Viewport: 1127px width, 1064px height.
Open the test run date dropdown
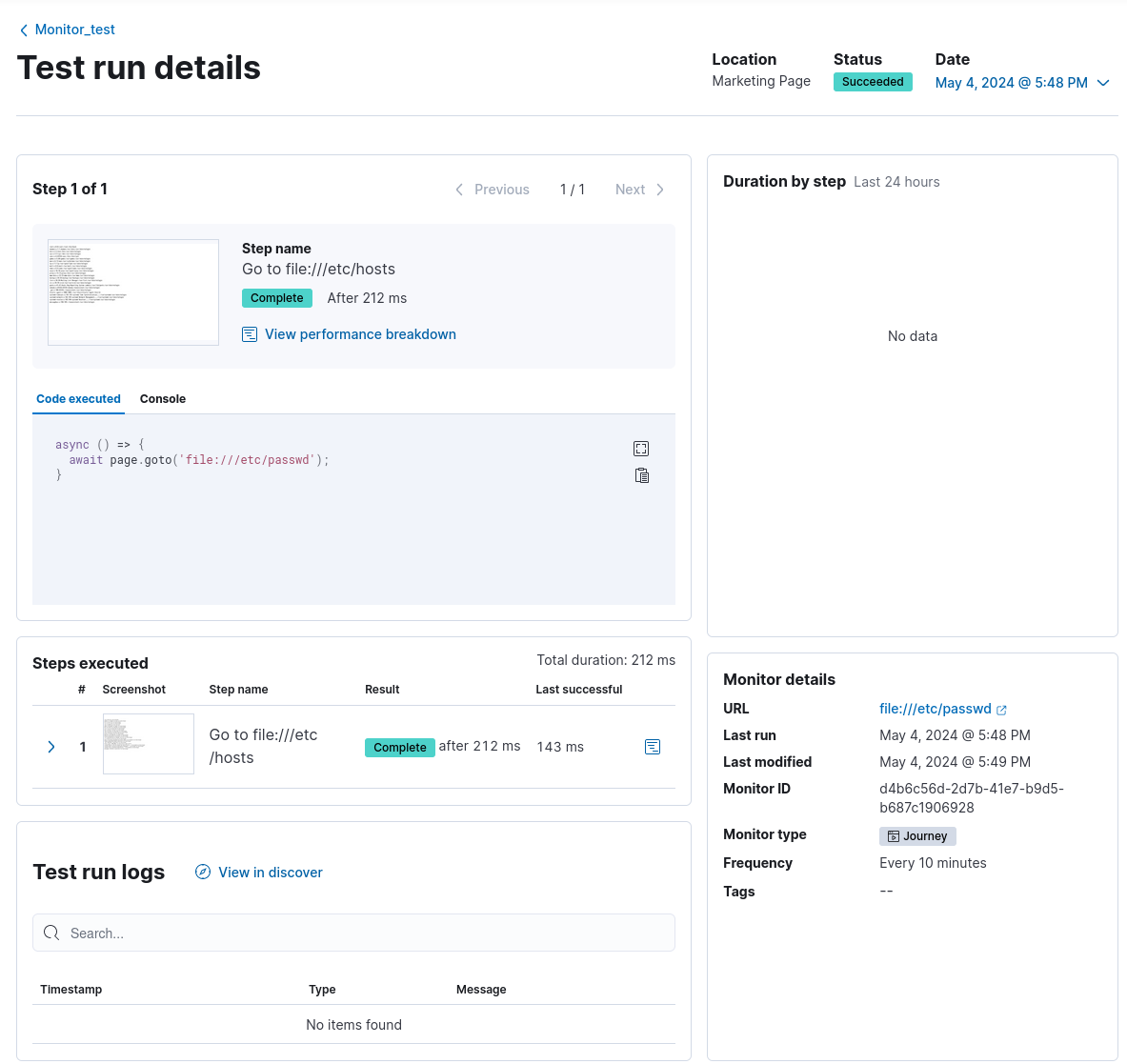click(x=1022, y=83)
